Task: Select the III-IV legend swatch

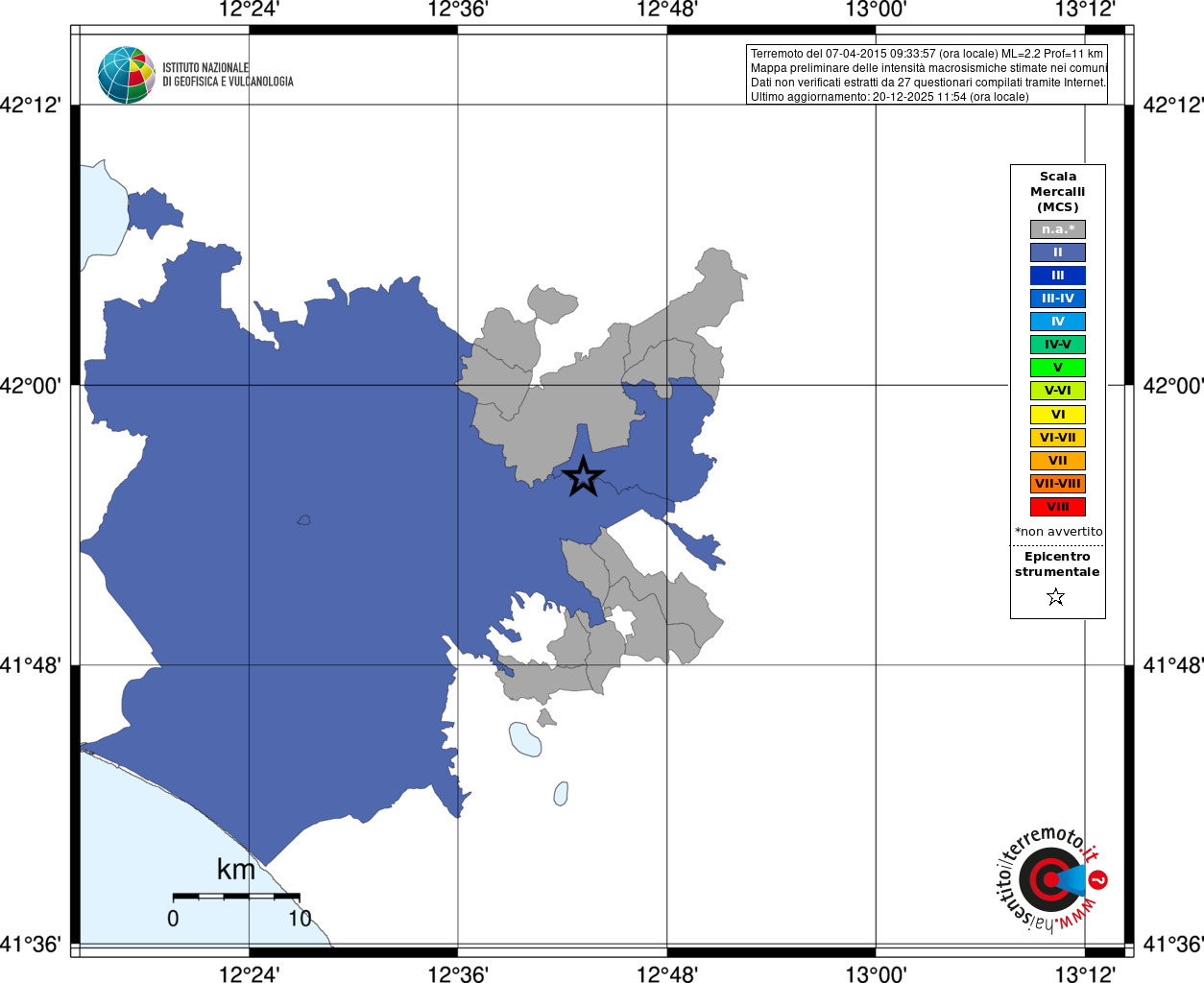Action: (x=1058, y=299)
